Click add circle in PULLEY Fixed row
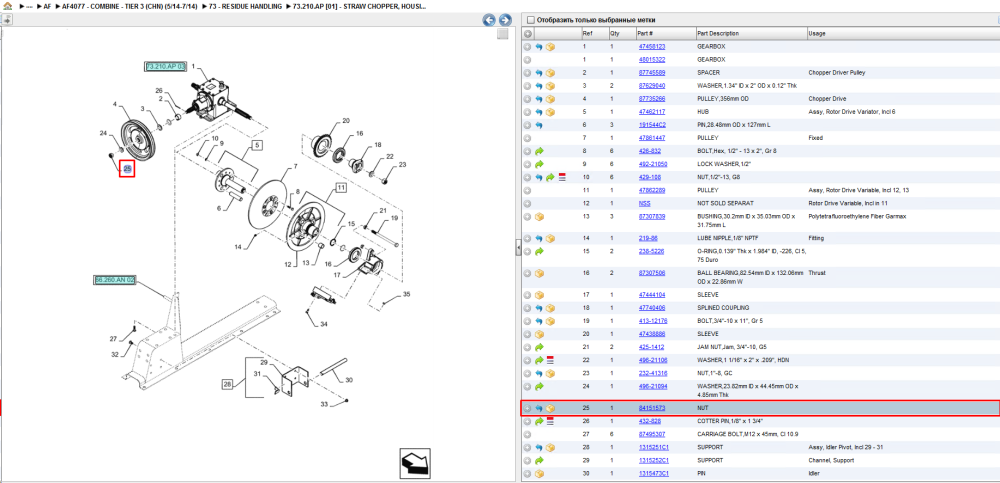Screen dimensions: 1000x483 pos(527,138)
